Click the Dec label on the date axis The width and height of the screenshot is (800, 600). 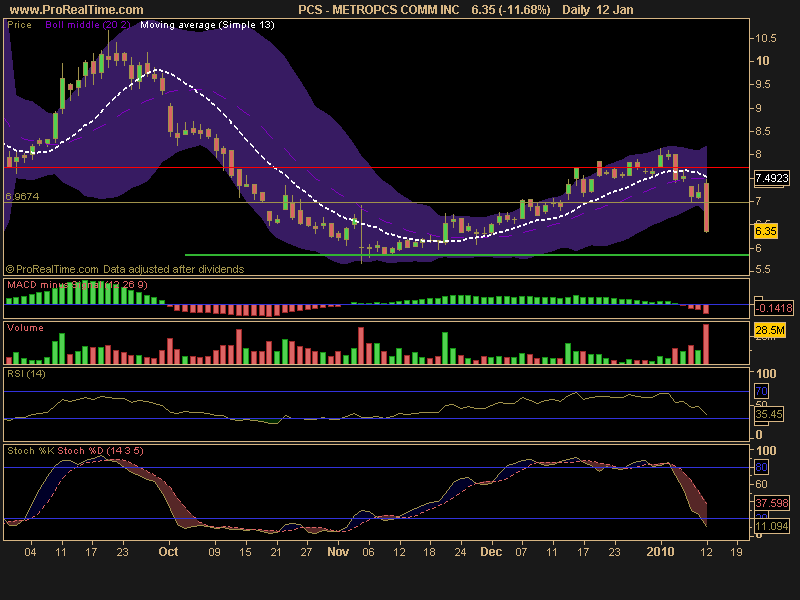(491, 552)
